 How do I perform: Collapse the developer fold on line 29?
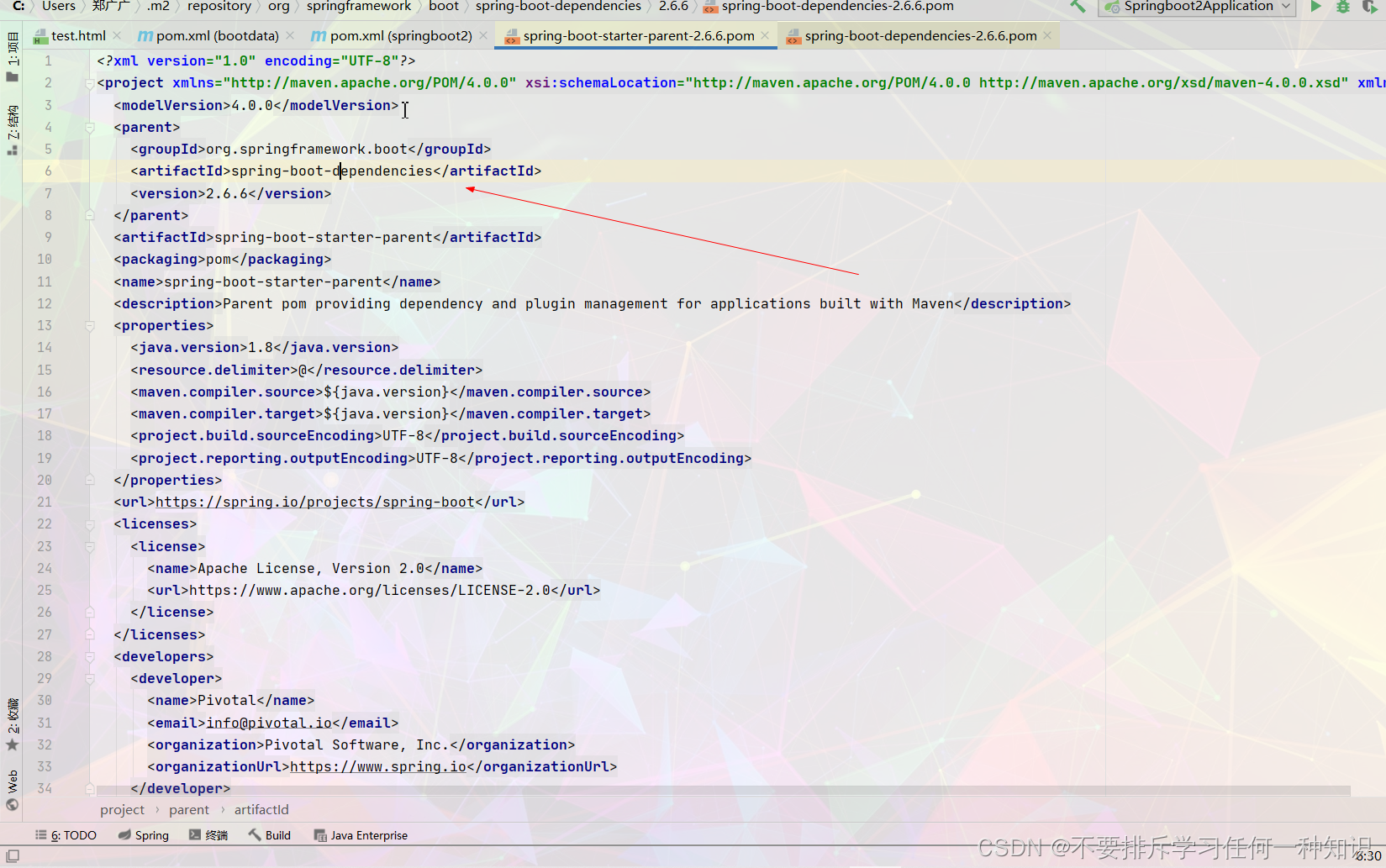point(90,679)
